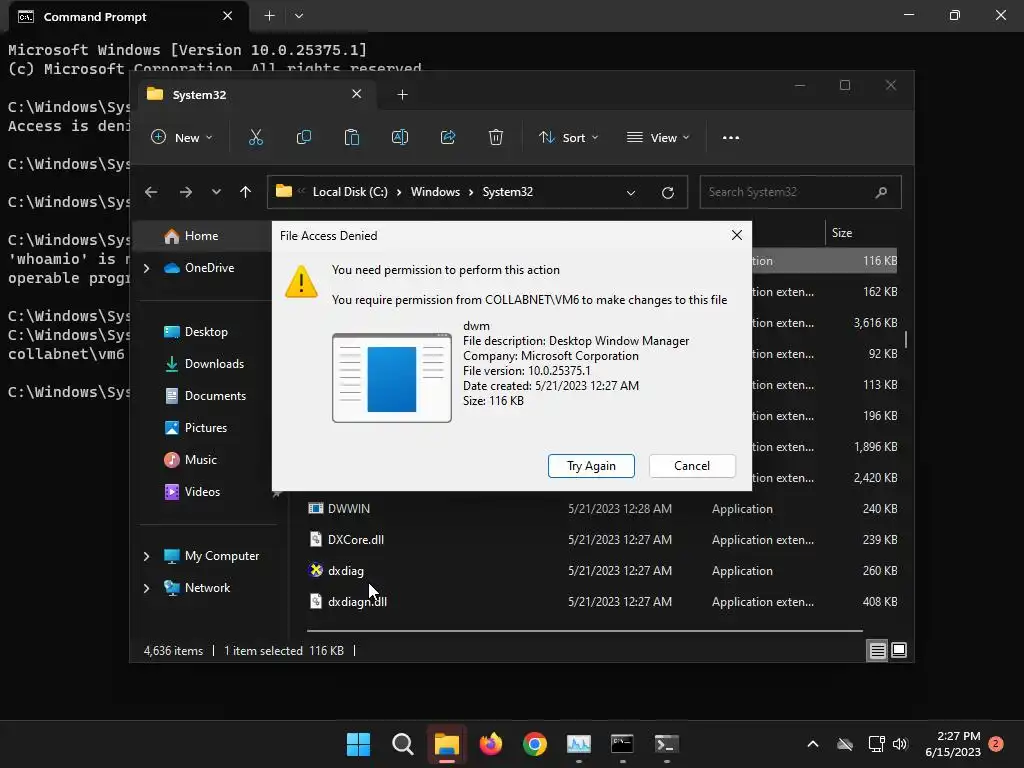Click the Share icon in Explorer toolbar

click(448, 138)
